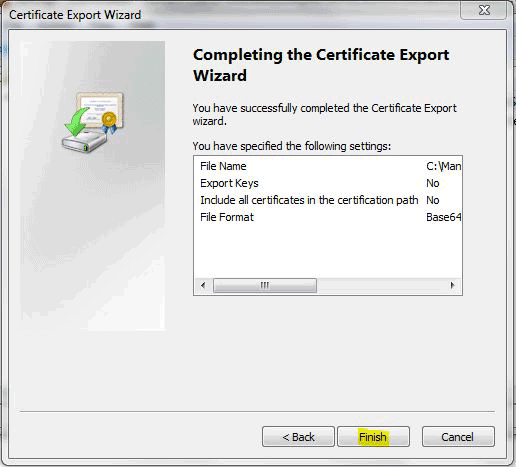Select the Export Keys settings row
The width and height of the screenshot is (516, 467).
click(328, 183)
